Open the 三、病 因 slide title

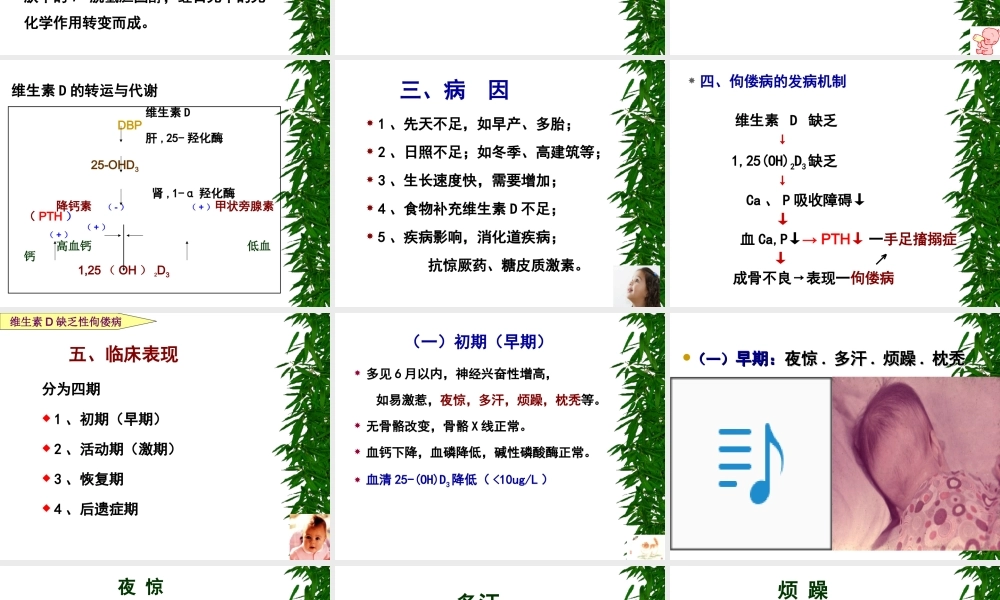(454, 89)
